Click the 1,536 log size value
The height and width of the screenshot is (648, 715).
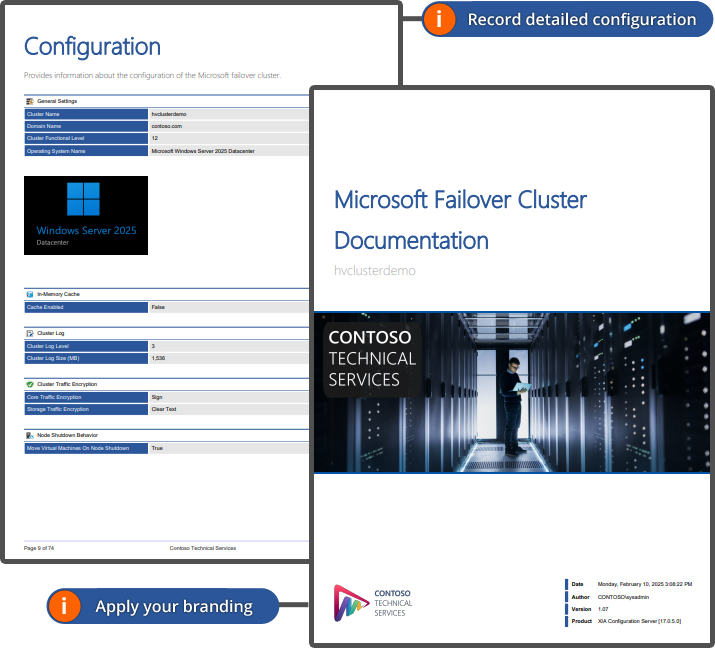[x=158, y=358]
